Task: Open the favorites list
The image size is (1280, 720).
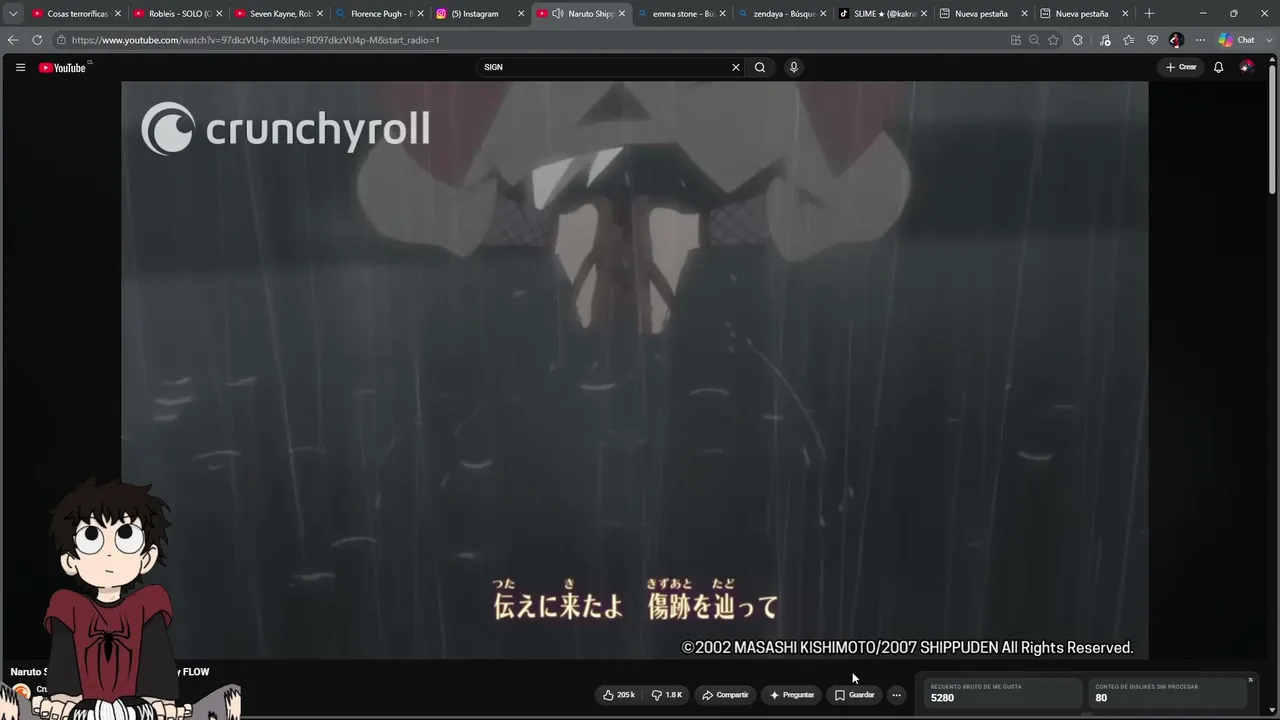Action: (1129, 40)
